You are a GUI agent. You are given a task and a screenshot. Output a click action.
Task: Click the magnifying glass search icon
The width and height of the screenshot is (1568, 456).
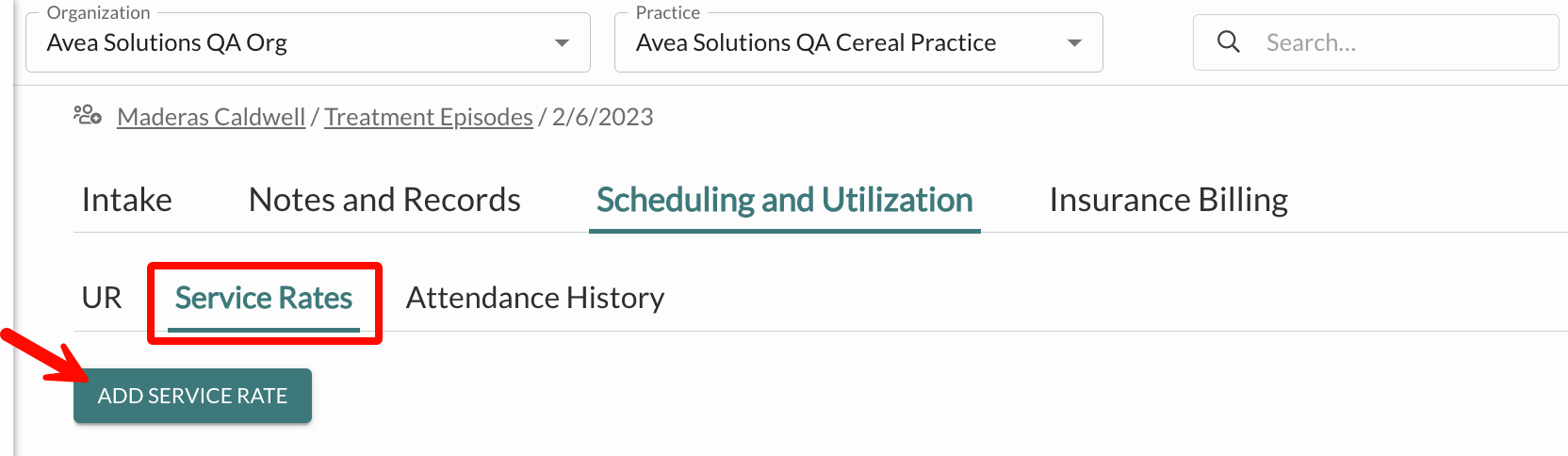tap(1228, 41)
